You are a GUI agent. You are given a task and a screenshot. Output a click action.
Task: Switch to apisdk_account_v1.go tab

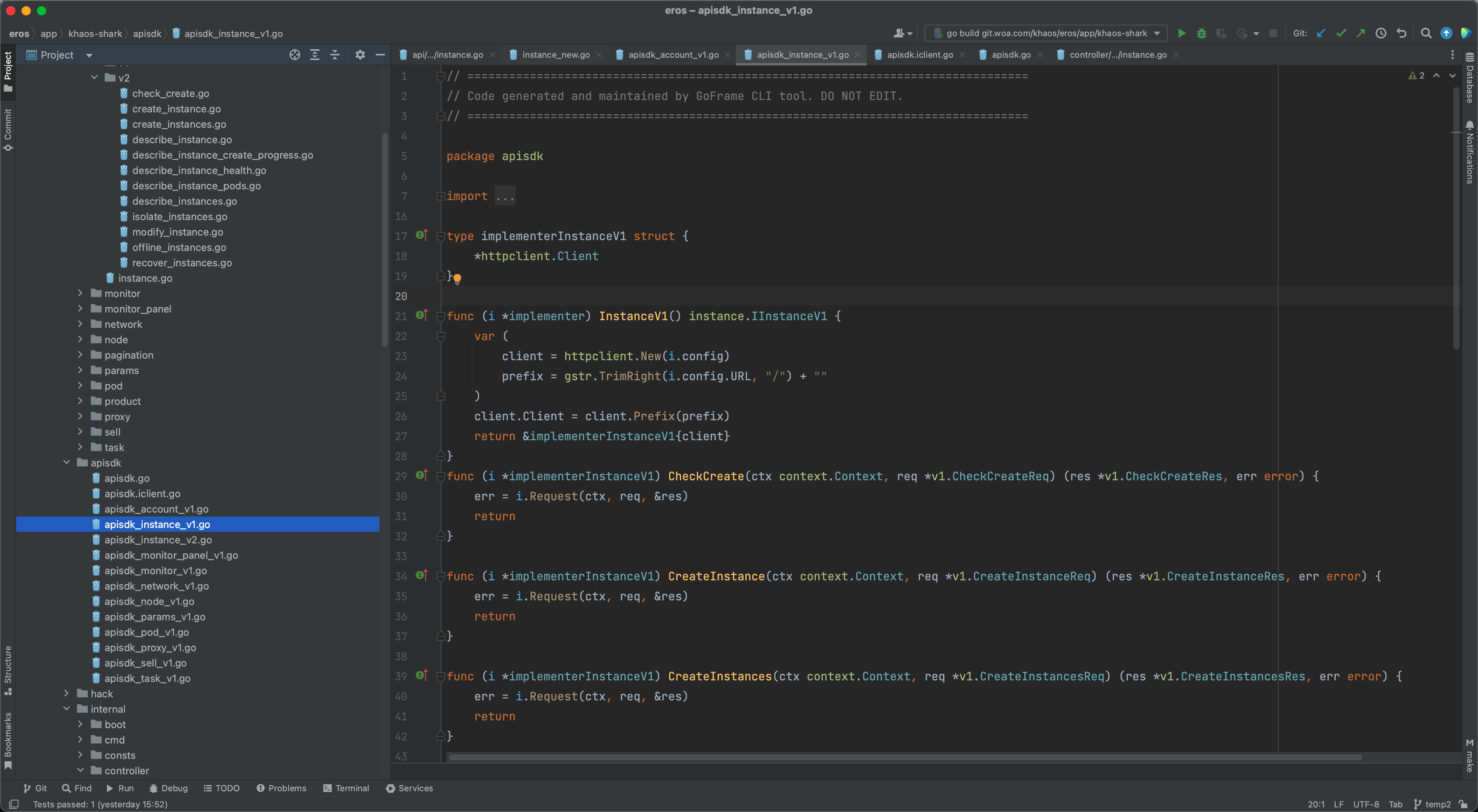pyautogui.click(x=673, y=55)
